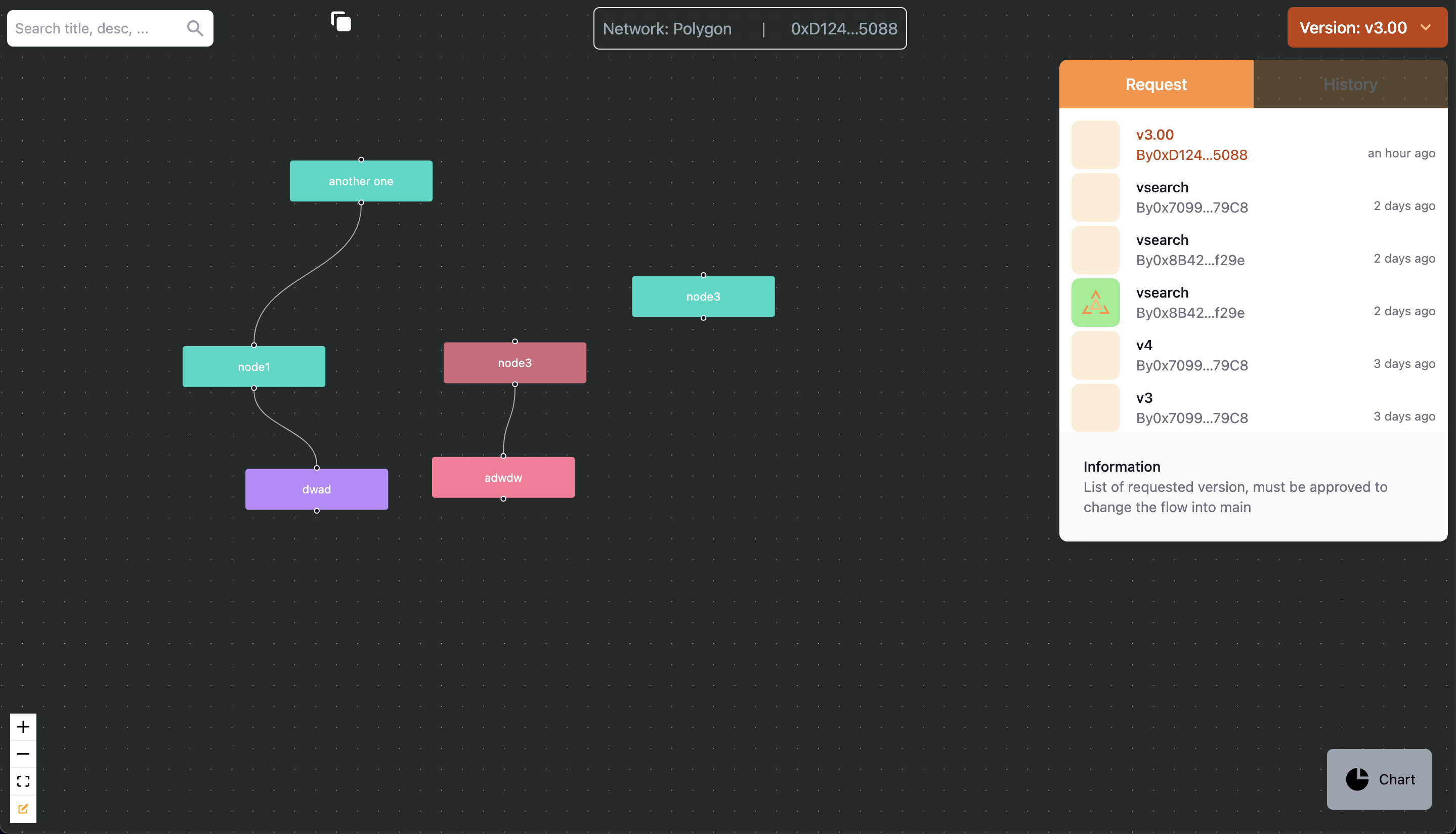Image resolution: width=1456 pixels, height=834 pixels.
Task: Click the pie chart icon
Action: [1356, 779]
